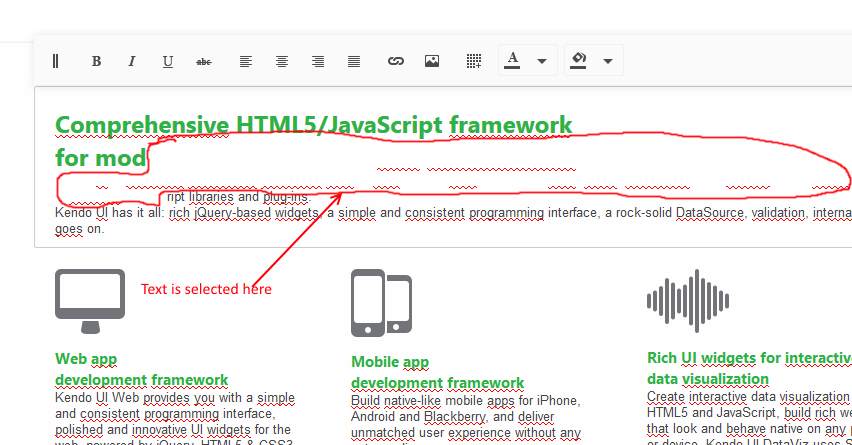This screenshot has height=445, width=852.
Task: Click the sound wave visualization icon
Action: coord(688,300)
